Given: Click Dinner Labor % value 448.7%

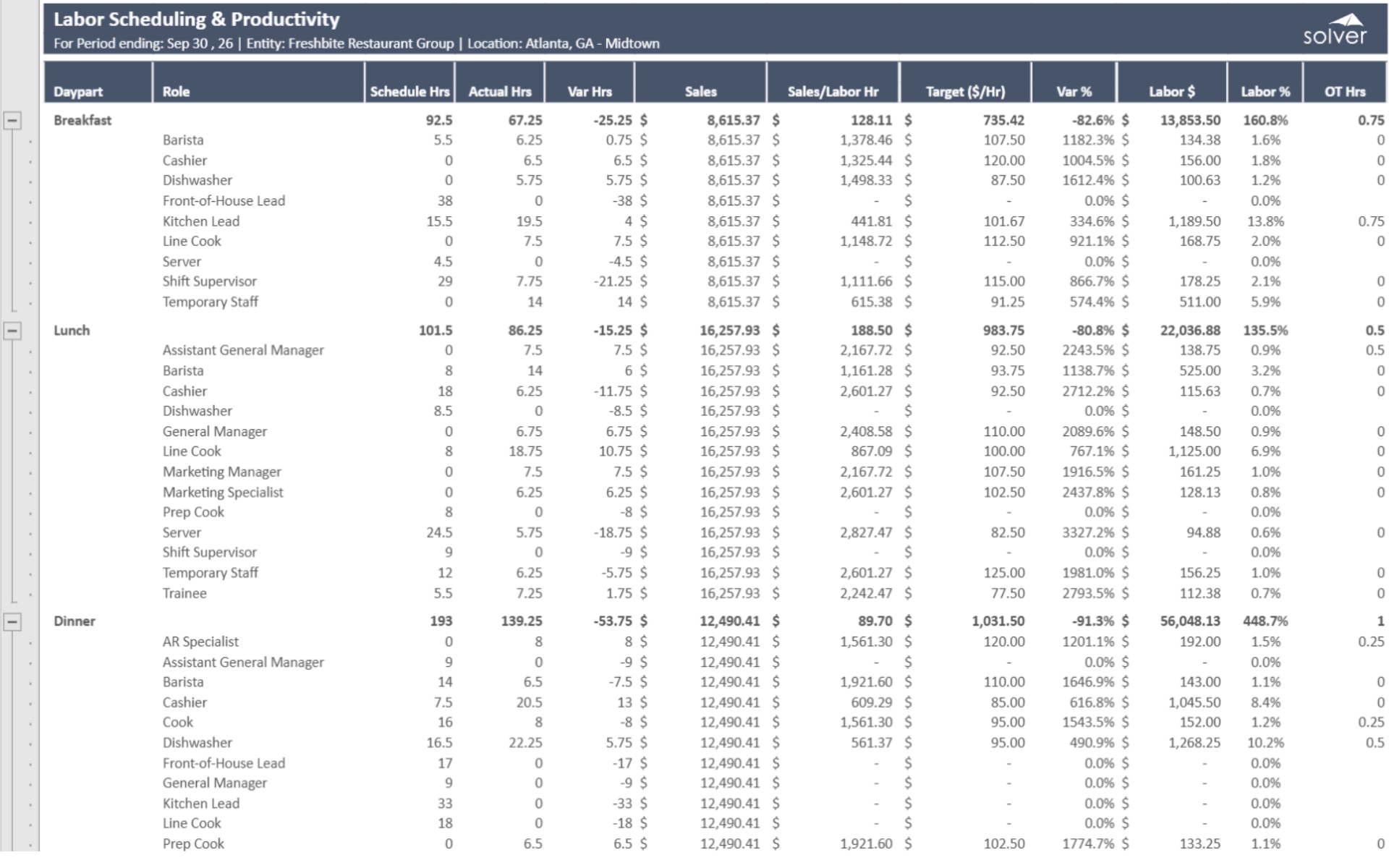Looking at the screenshot, I should (1265, 621).
